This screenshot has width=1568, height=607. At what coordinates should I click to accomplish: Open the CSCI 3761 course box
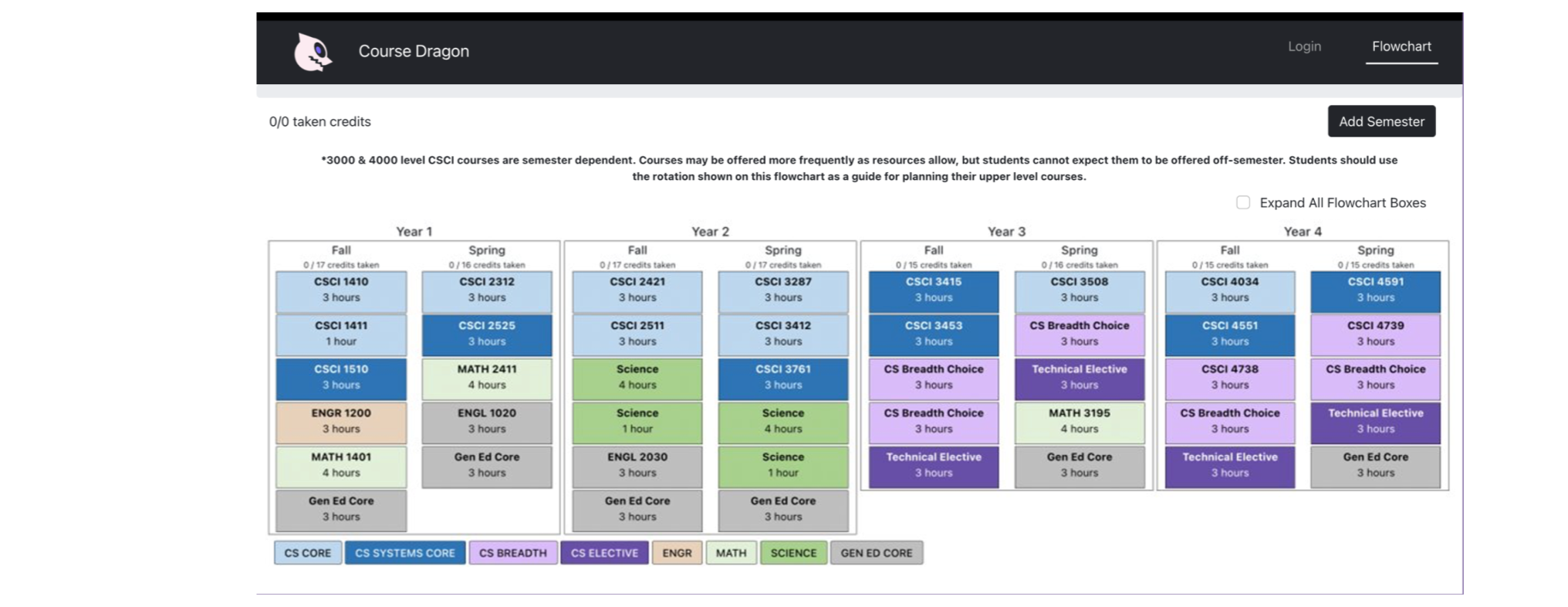click(x=782, y=378)
